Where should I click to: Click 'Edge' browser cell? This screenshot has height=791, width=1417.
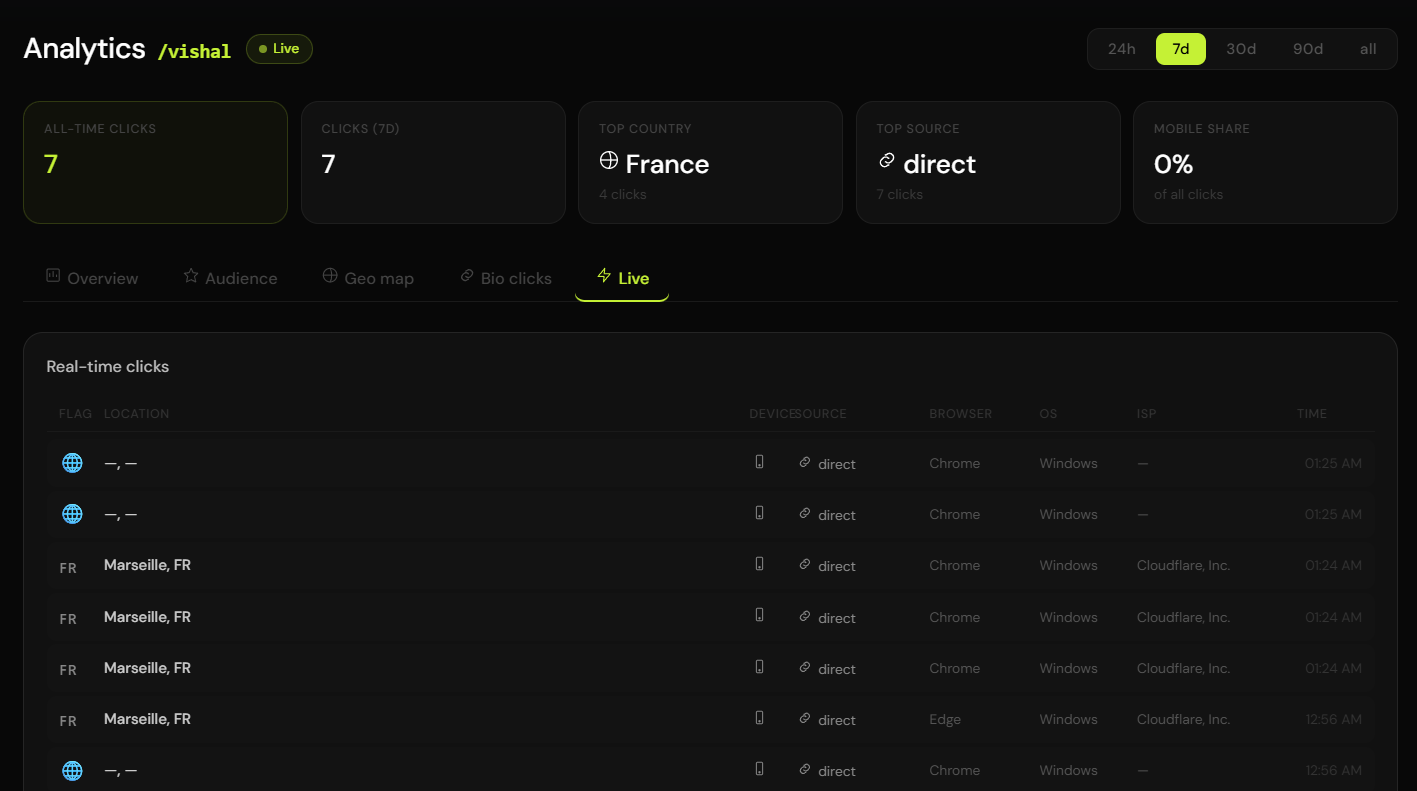945,719
